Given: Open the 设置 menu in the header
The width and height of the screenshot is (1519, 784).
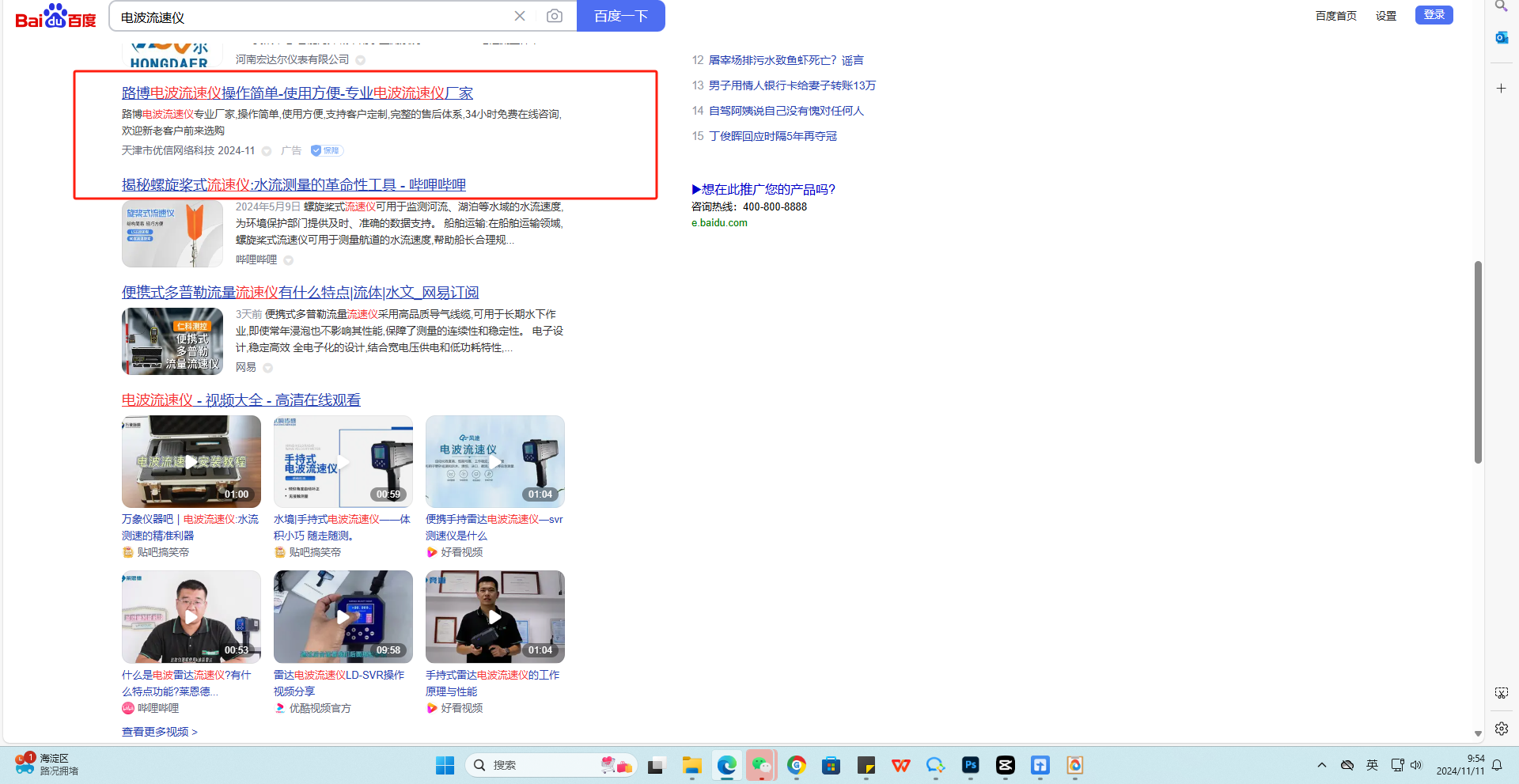Looking at the screenshot, I should coord(1386,16).
